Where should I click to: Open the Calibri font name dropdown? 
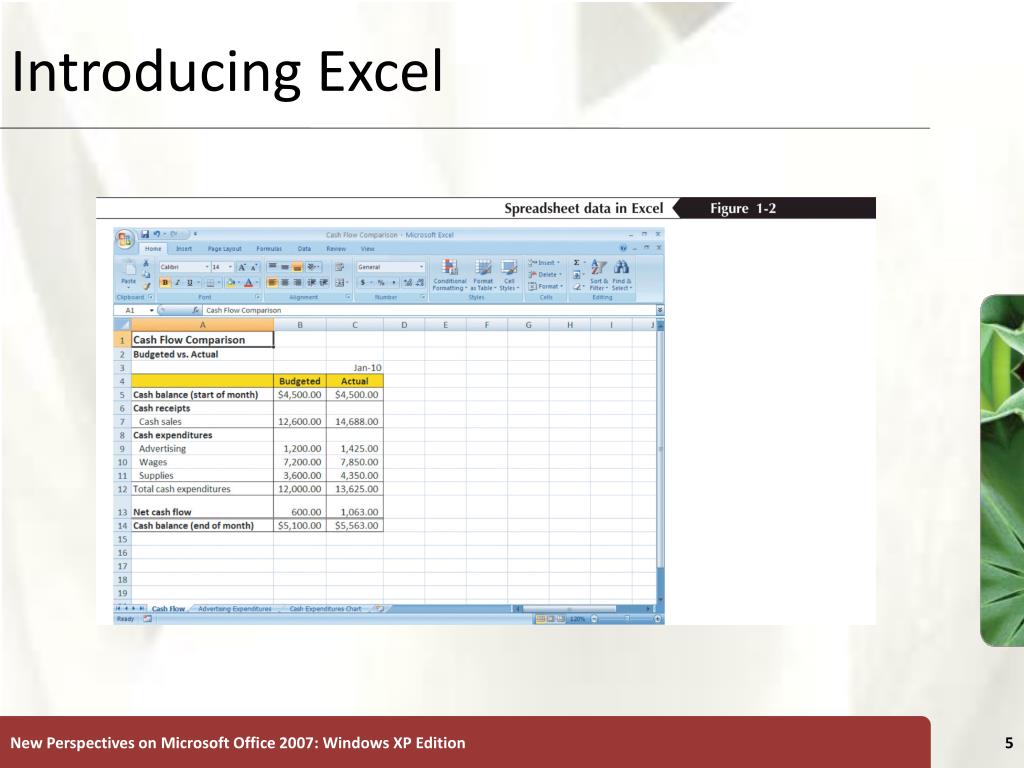pos(207,267)
